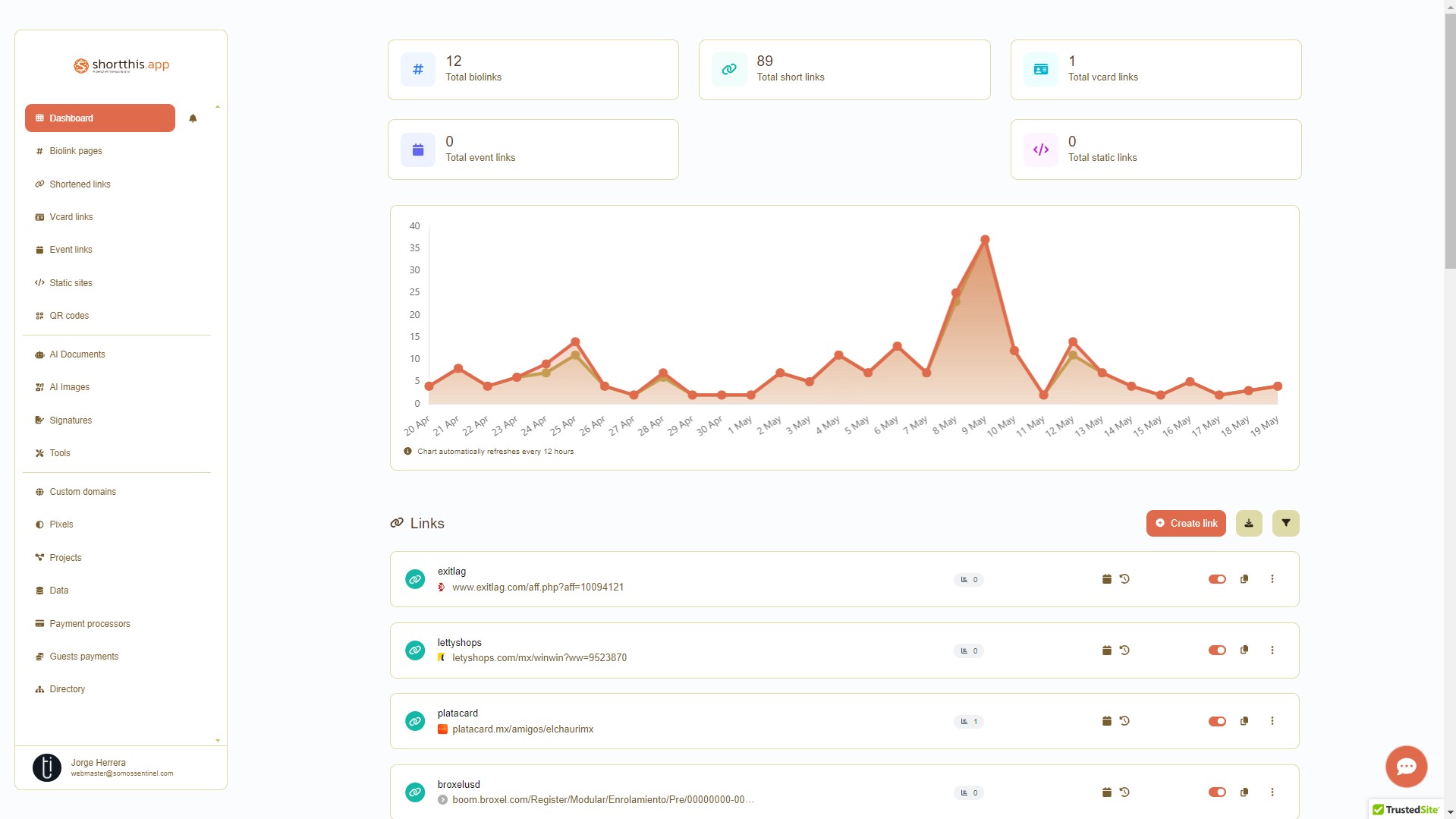Turn off the broxelusd link
1456x819 pixels.
(1217, 792)
